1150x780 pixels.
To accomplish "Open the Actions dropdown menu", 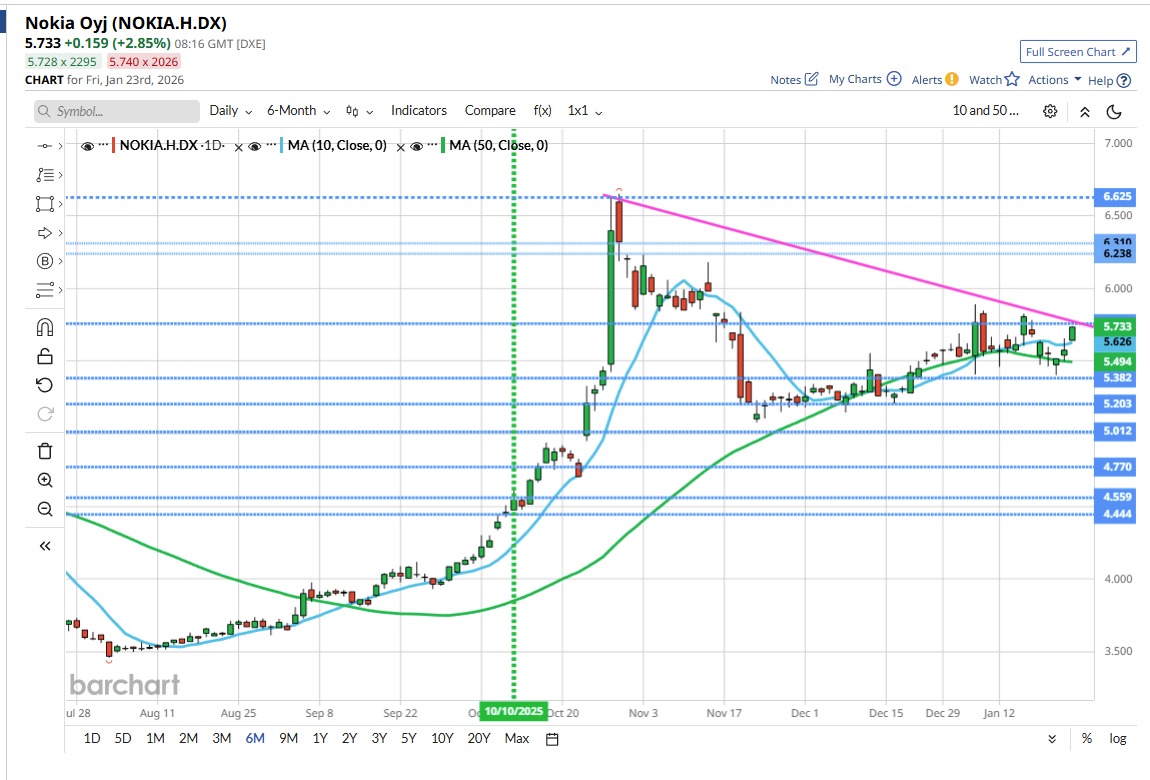I will coord(1054,80).
